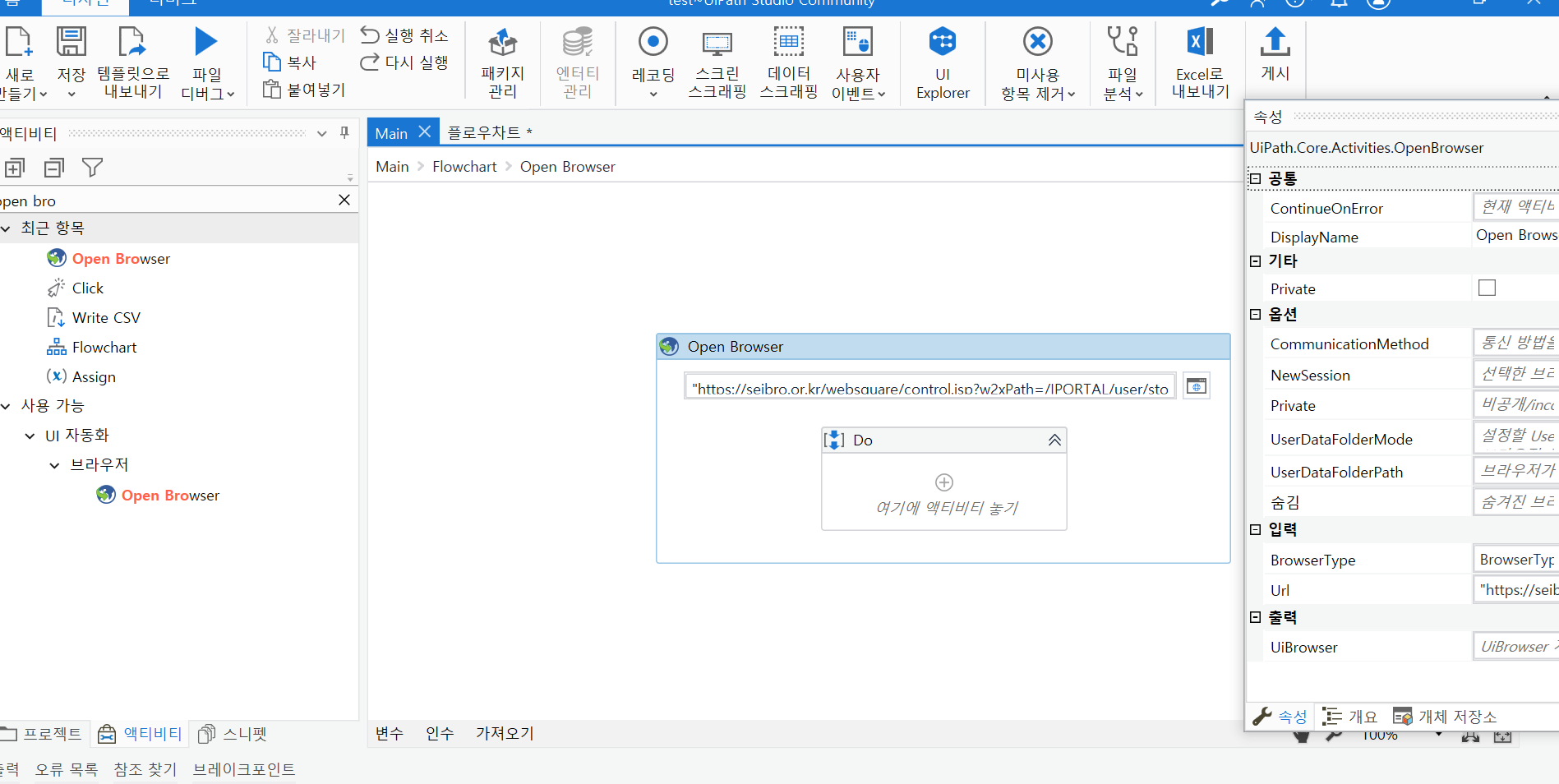Image resolution: width=1559 pixels, height=784 pixels.
Task: Collapse the 사용 가능 tree node
Action: click(6, 406)
